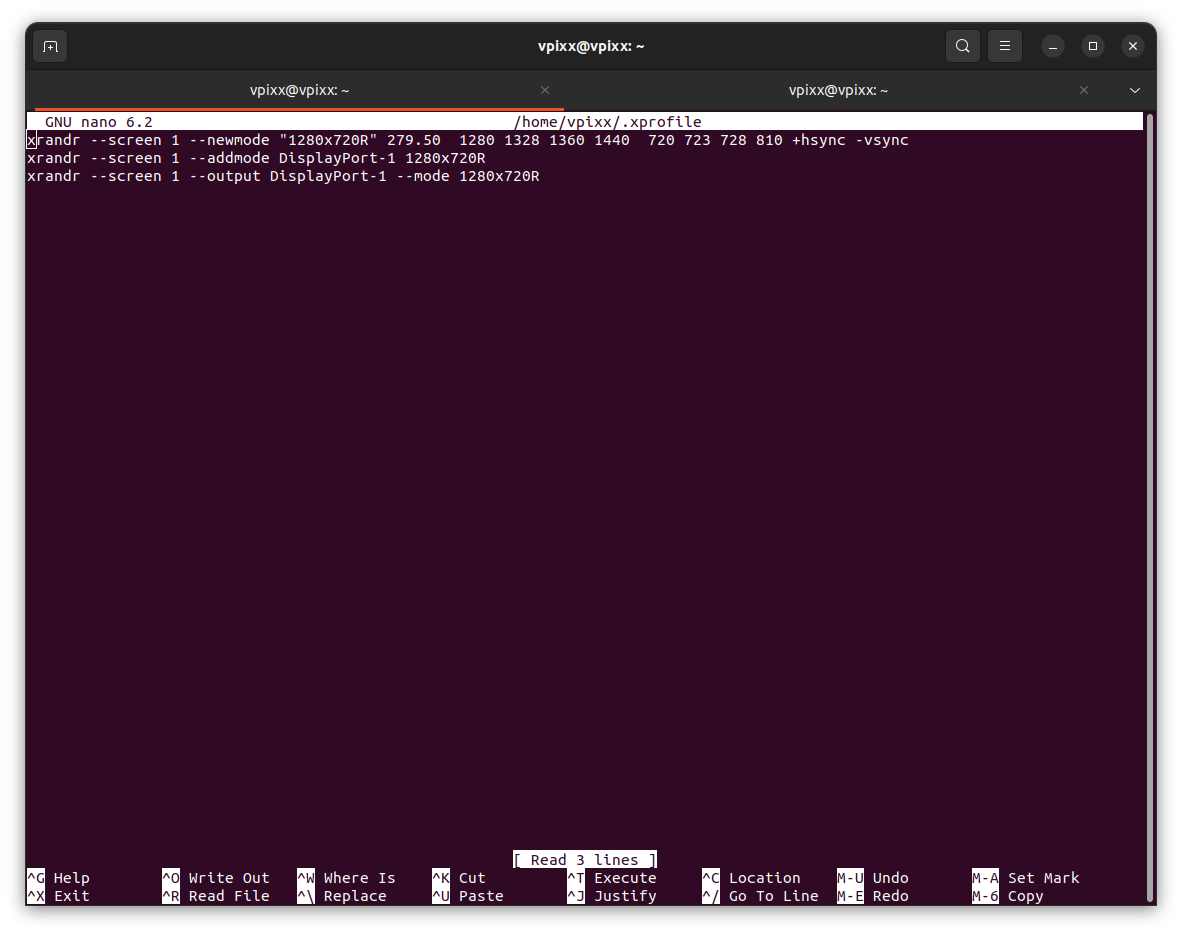The height and width of the screenshot is (934, 1182).
Task: Click the first xrandr newmode line
Action: point(466,140)
